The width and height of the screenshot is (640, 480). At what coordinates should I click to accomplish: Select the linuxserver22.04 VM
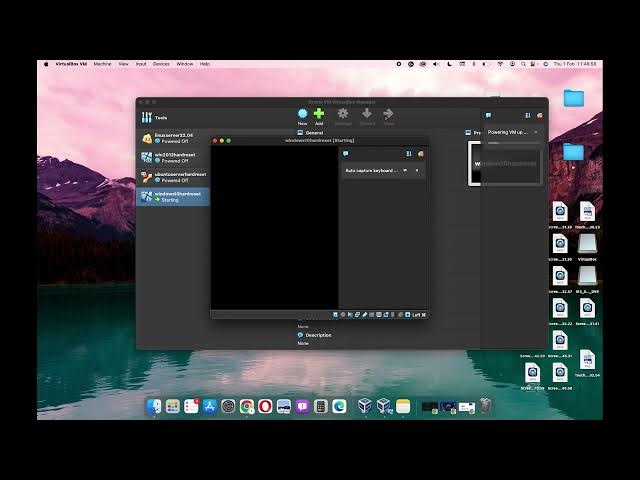pyautogui.click(x=173, y=138)
